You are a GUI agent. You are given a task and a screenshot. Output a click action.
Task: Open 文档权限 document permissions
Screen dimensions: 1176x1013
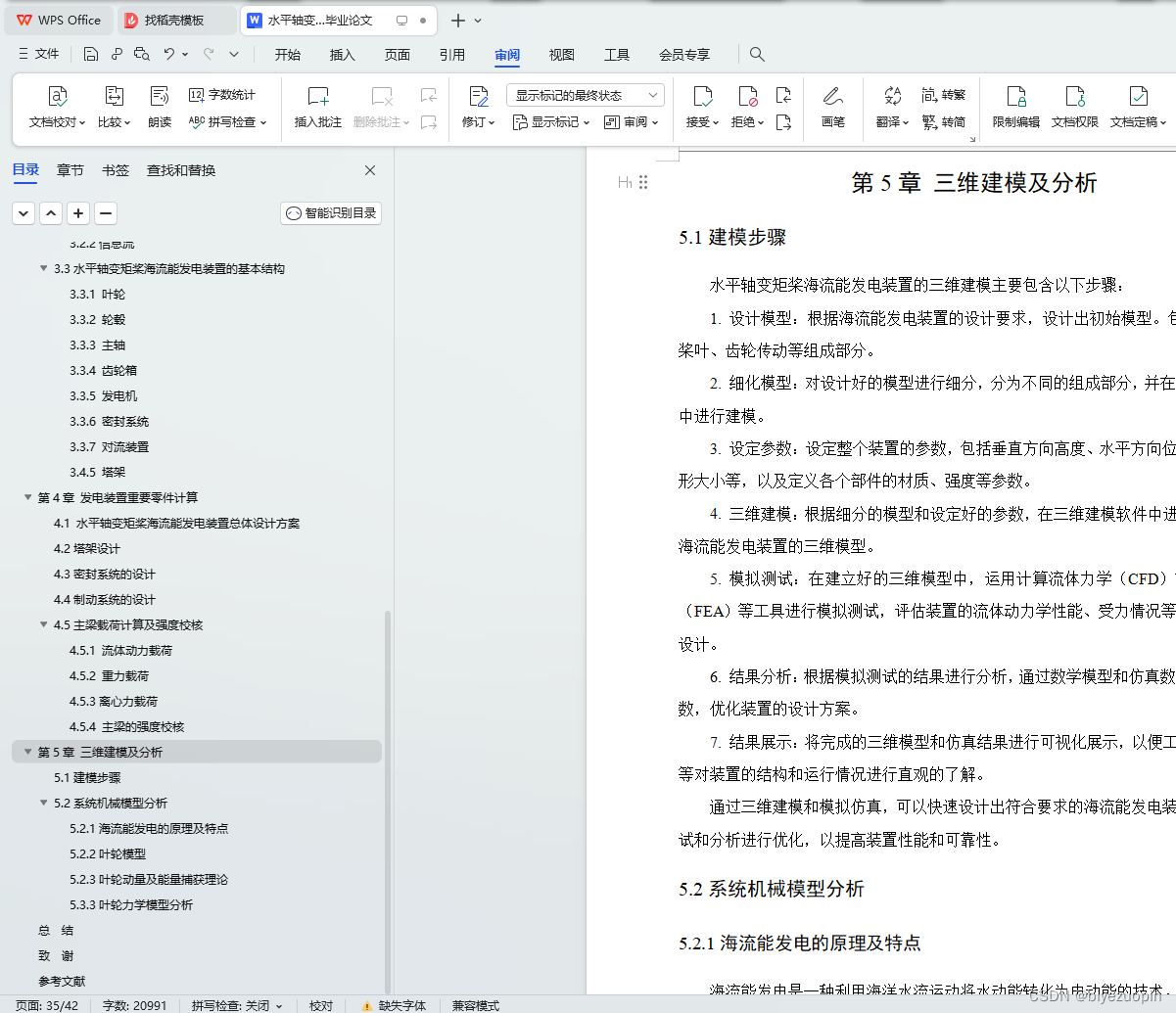1074,108
